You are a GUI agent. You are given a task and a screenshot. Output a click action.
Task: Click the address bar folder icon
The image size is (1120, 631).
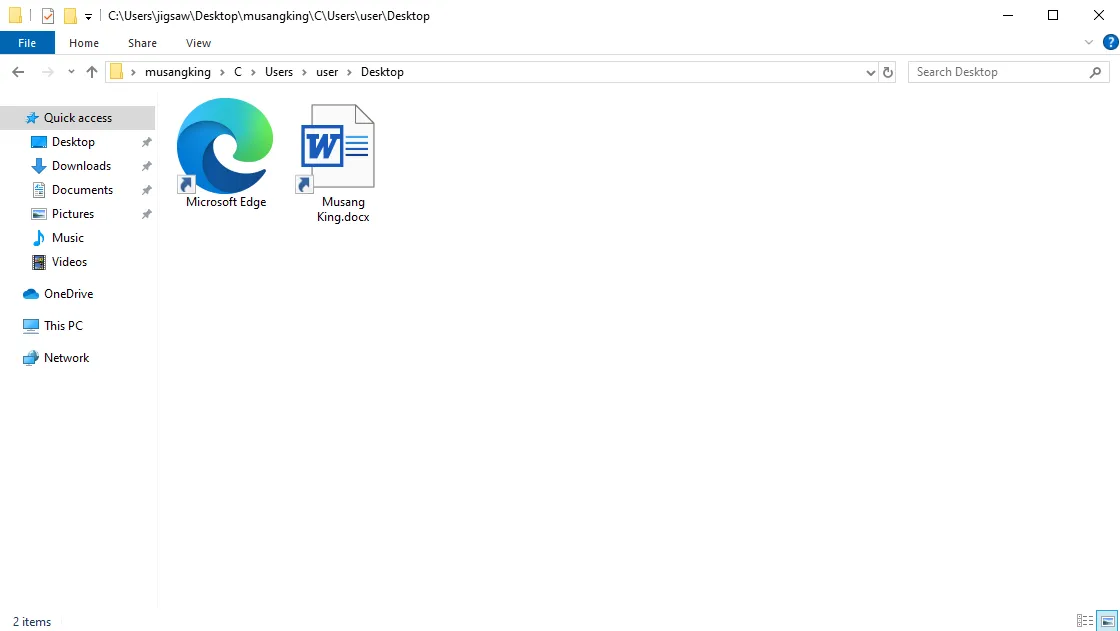pos(116,72)
